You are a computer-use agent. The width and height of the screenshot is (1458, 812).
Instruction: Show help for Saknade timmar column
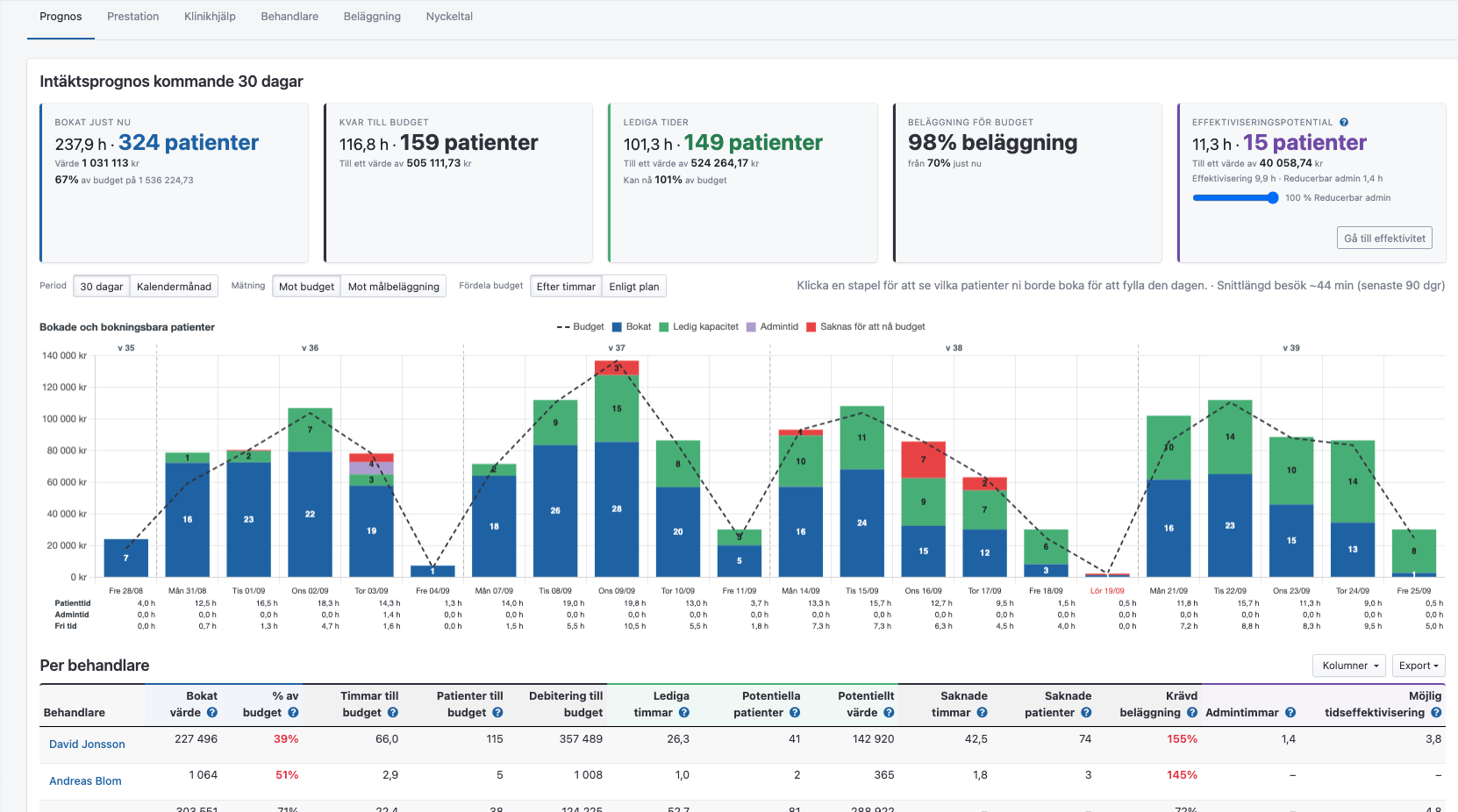point(983,713)
